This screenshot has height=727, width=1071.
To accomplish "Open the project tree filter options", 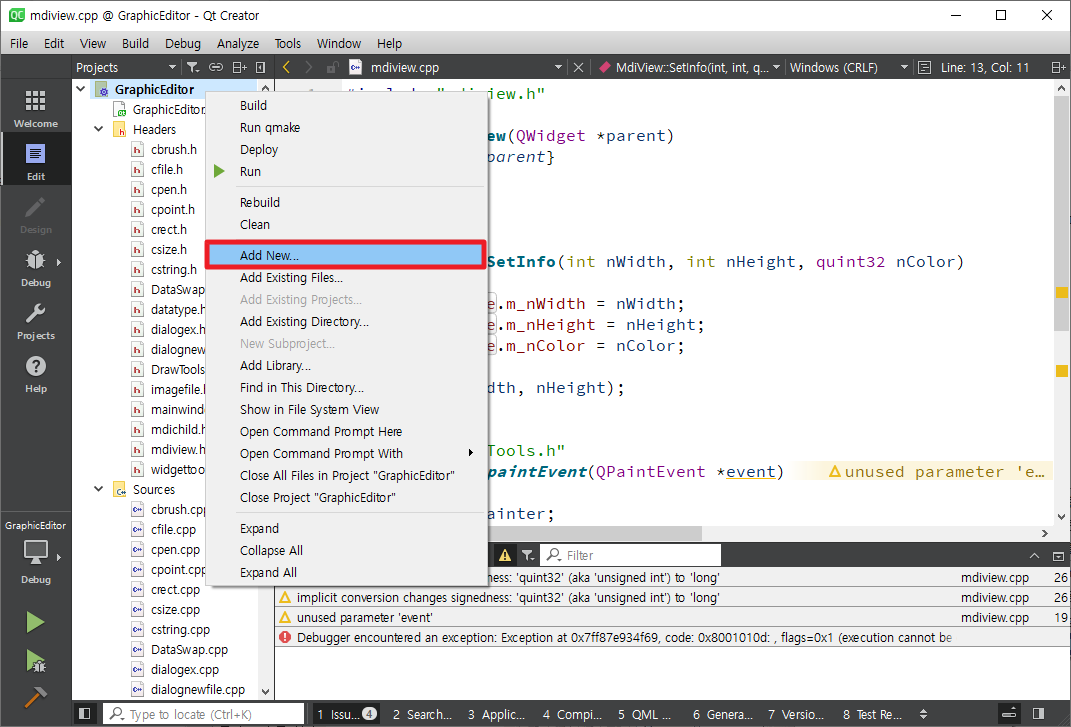I will (193, 67).
